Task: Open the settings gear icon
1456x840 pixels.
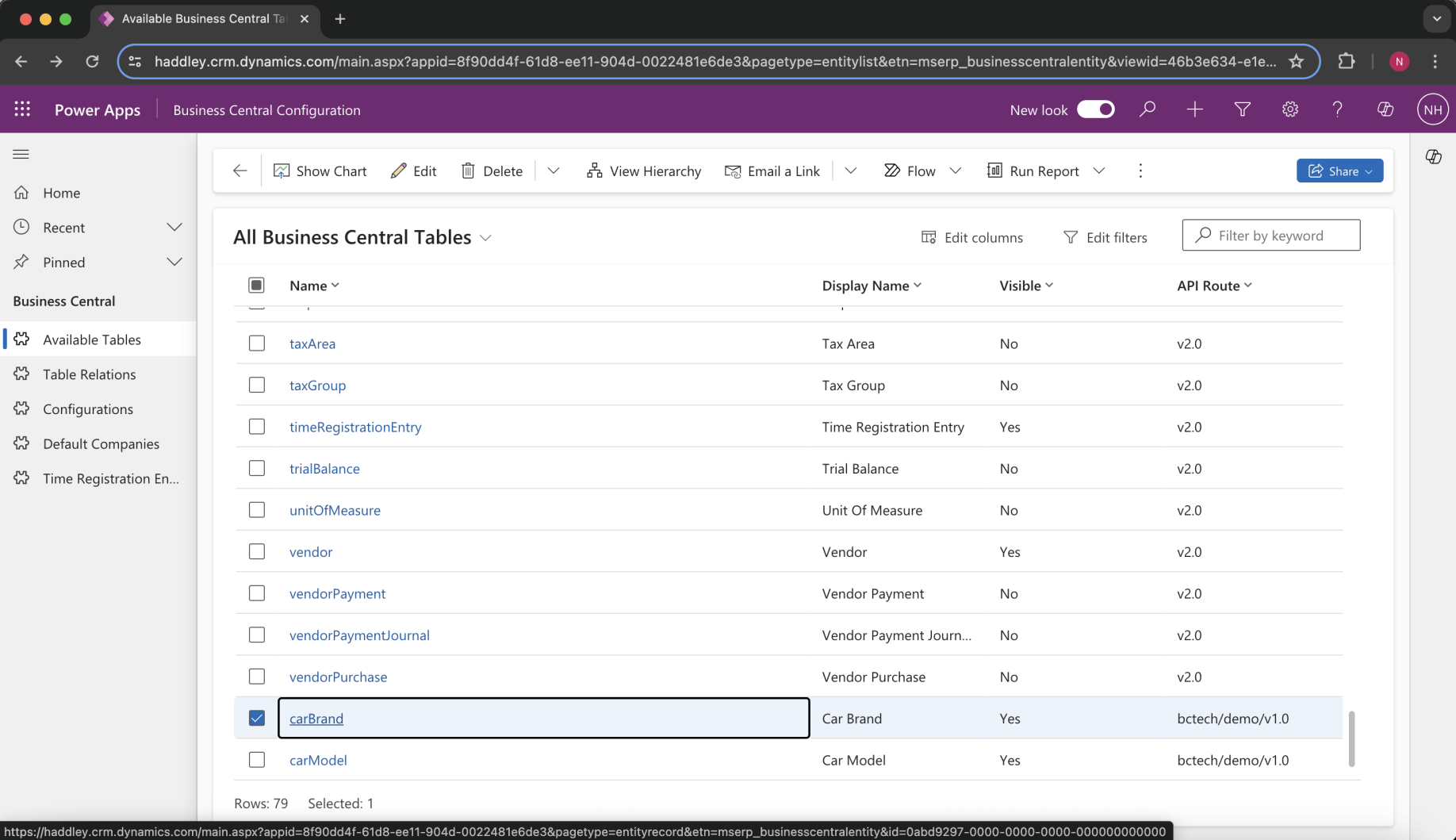Action: pos(1290,109)
